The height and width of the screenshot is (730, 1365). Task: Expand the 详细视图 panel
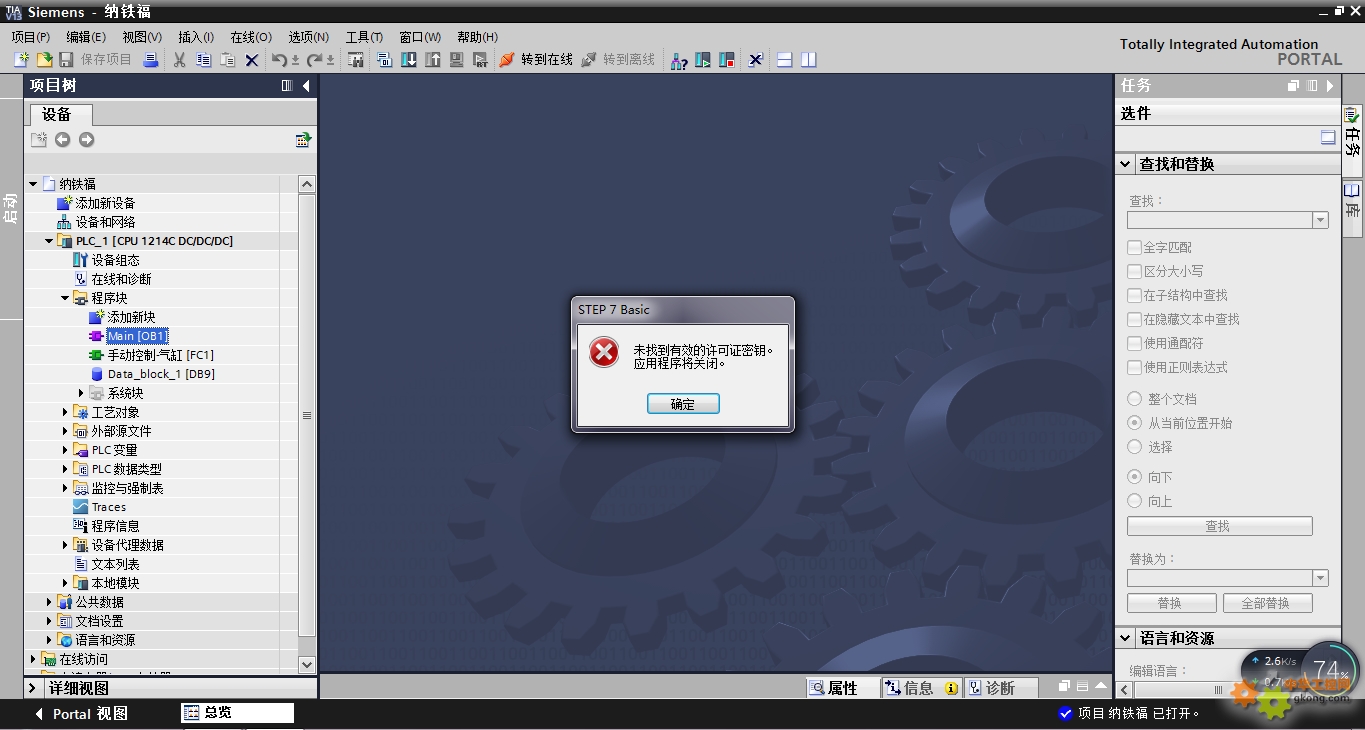point(32,688)
